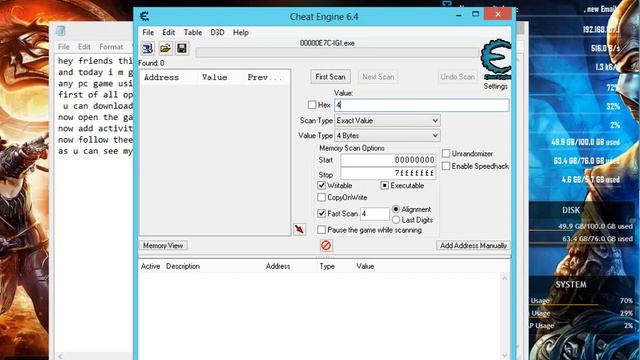Click the Value input field
640x360 pixels.
pos(422,105)
